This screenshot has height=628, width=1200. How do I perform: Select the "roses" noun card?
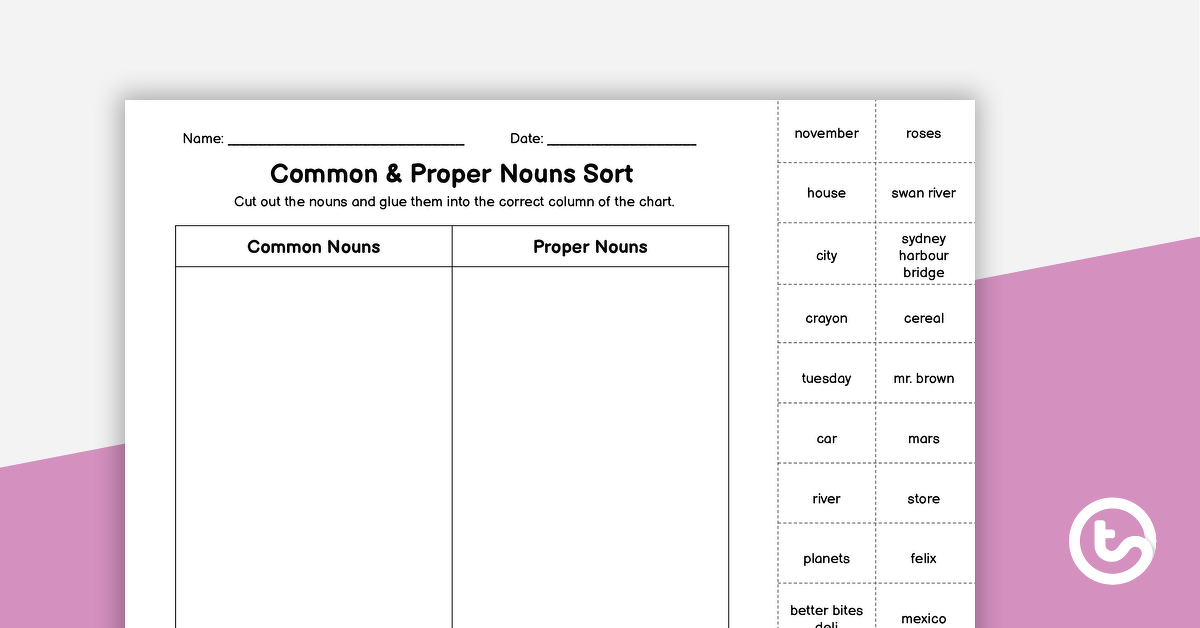pos(923,132)
